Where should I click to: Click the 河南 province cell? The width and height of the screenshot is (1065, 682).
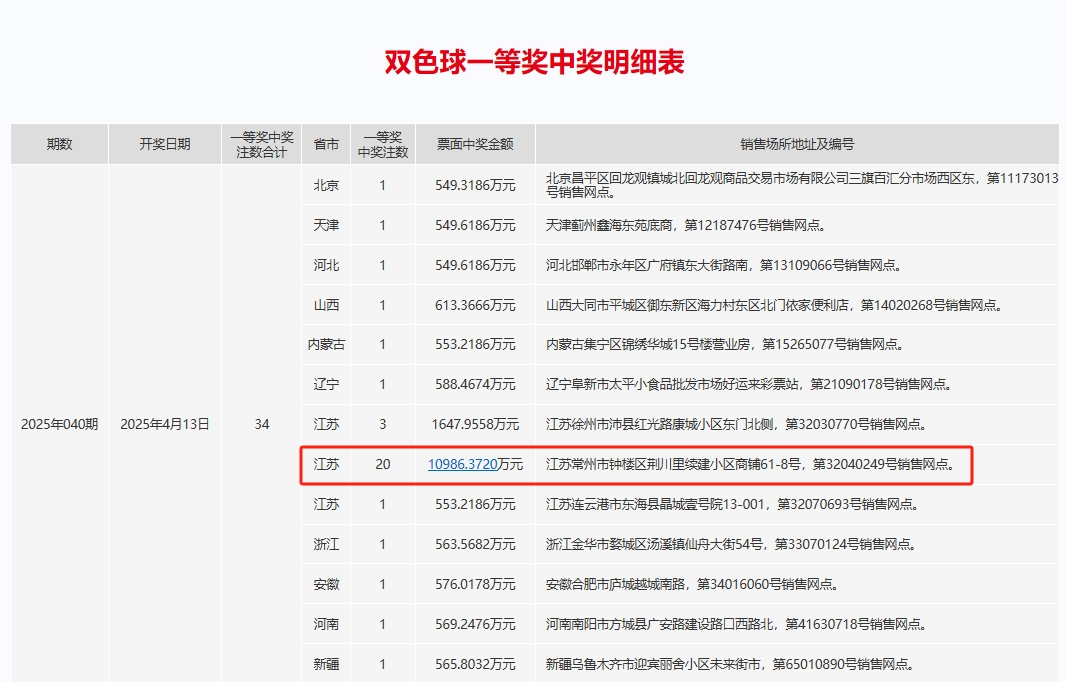click(326, 624)
